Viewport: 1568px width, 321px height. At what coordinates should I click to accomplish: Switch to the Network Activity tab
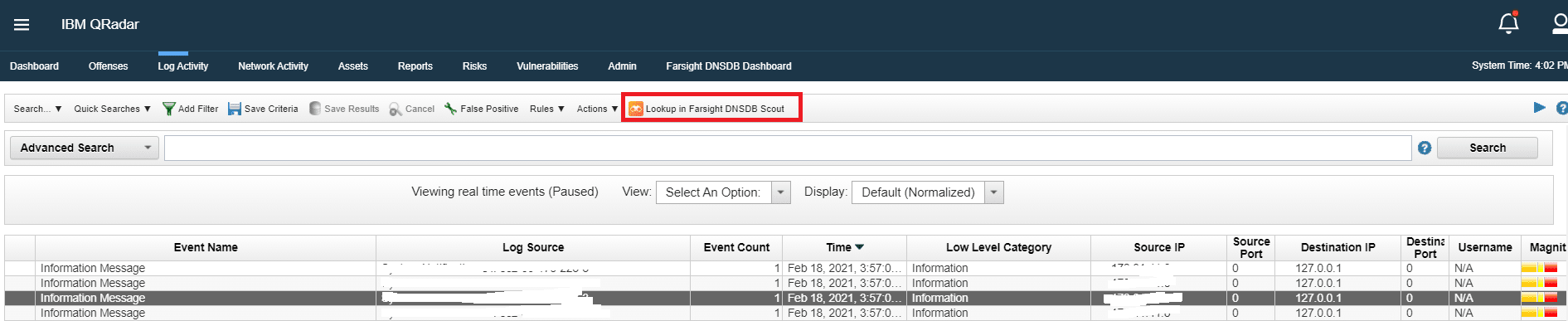(273, 66)
